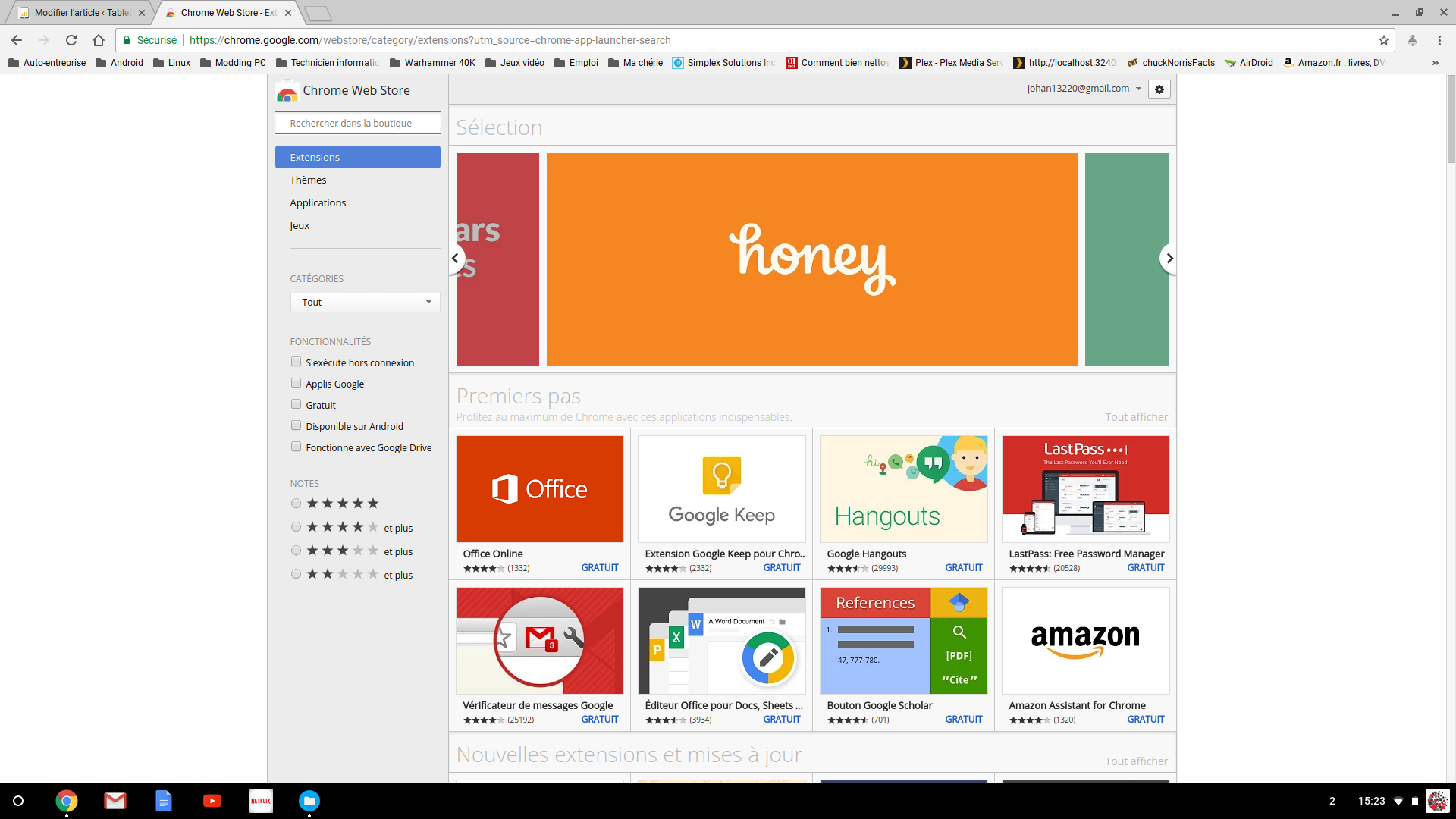Launch Netflix from the shelf

261,801
